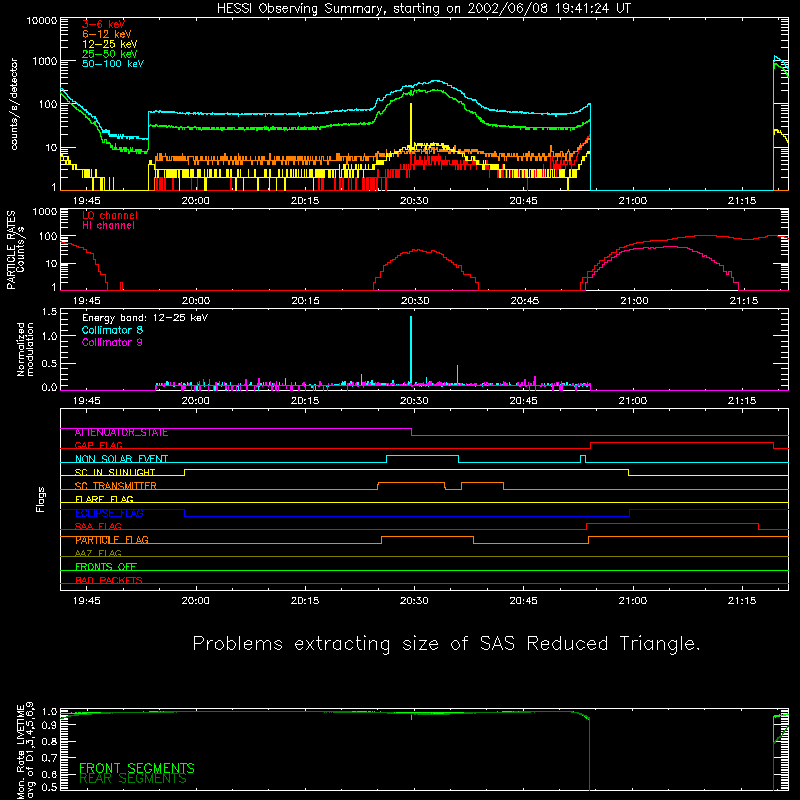Image resolution: width=800 pixels, height=800 pixels.
Task: Click the SC_TRANSMITTER flag label
Action: tap(115, 486)
